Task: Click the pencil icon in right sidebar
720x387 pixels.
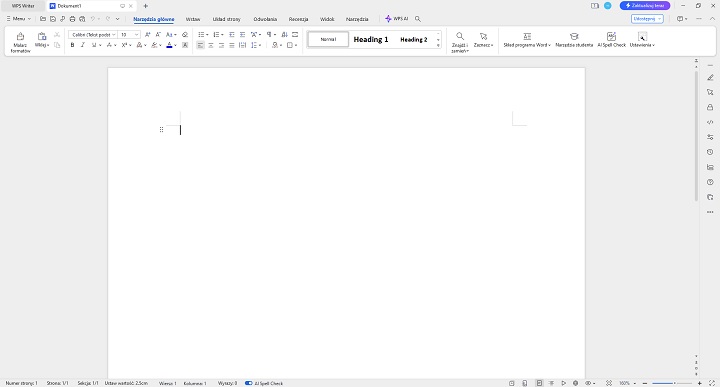Action: point(710,78)
